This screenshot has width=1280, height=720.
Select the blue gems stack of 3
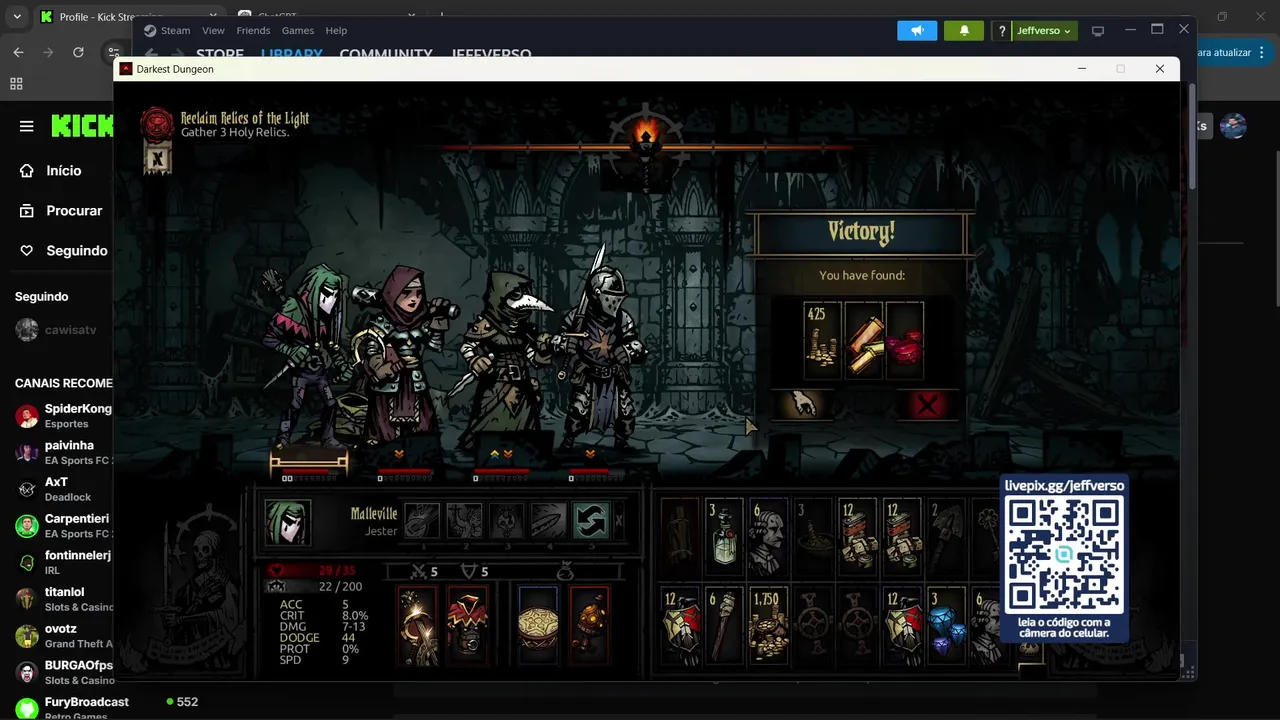click(946, 626)
